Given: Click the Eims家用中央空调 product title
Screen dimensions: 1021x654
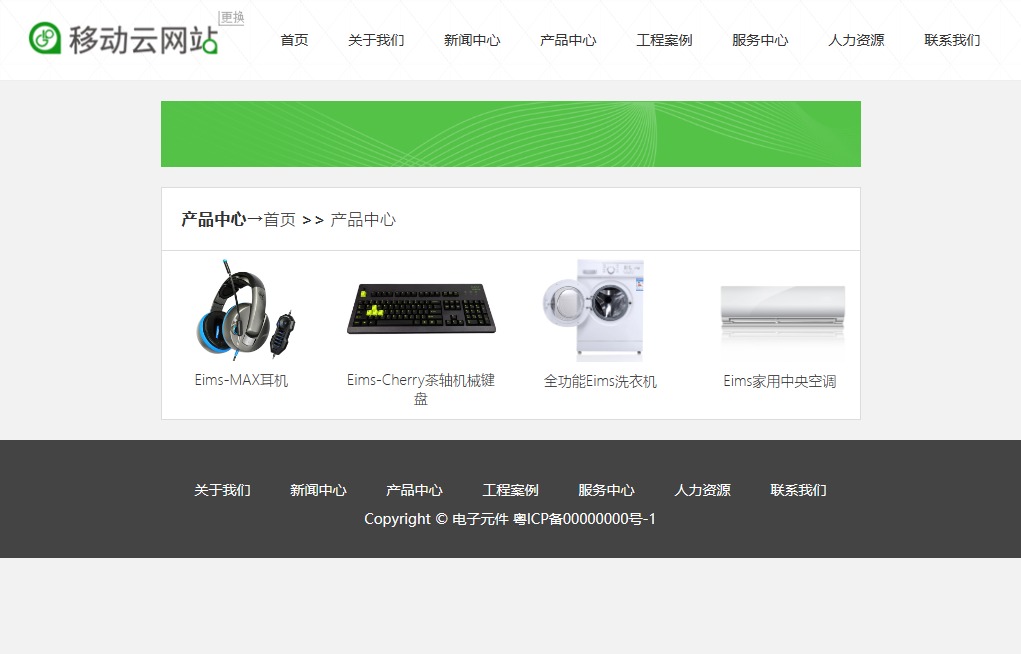Looking at the screenshot, I should [x=780, y=382].
